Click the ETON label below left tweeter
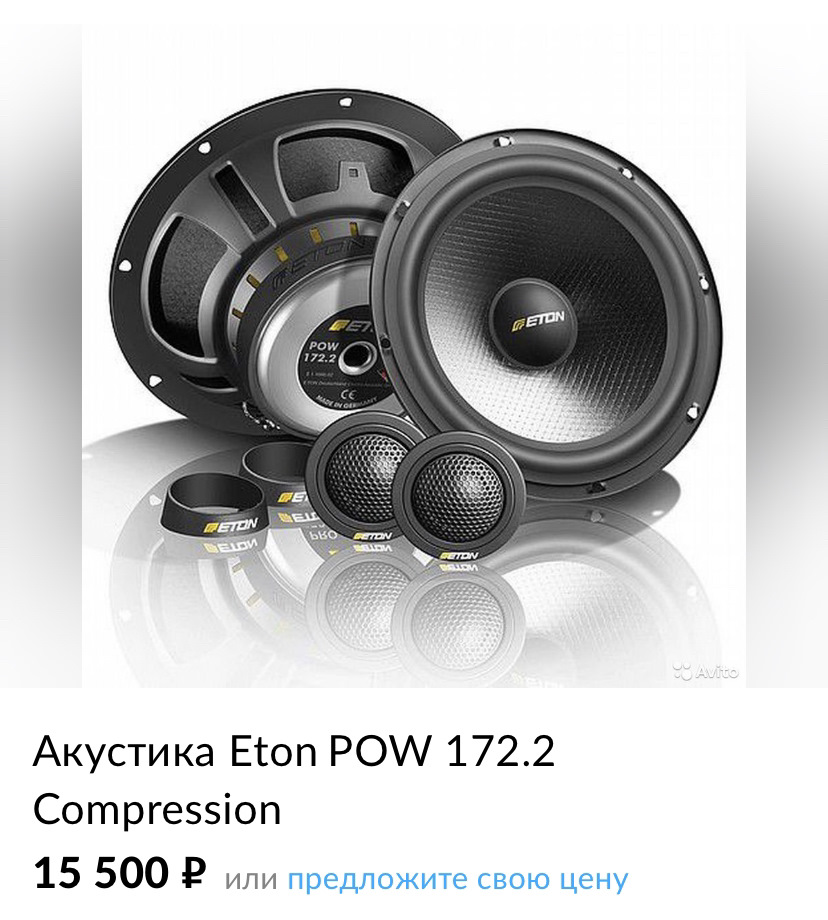 point(373,536)
